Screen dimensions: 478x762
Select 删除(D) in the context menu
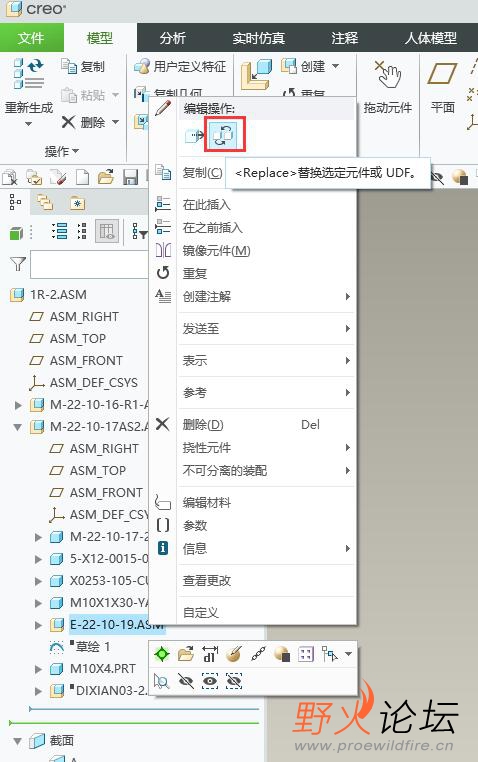(203, 425)
